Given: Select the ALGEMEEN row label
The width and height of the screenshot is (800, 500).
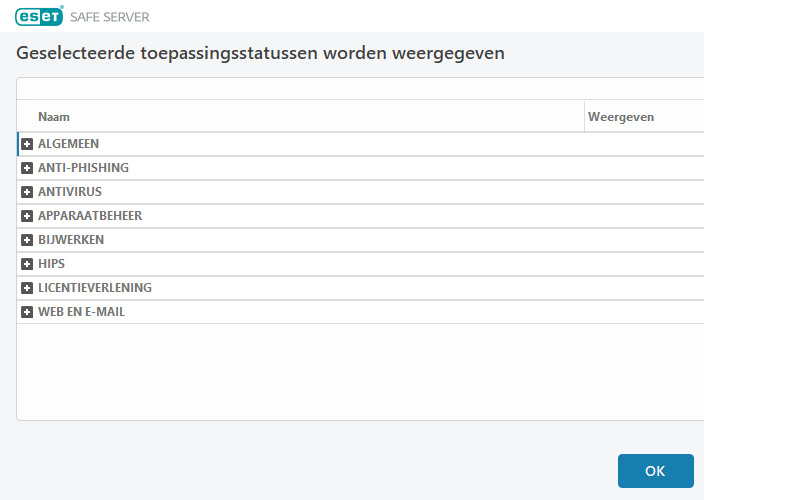Looking at the screenshot, I should click(68, 144).
